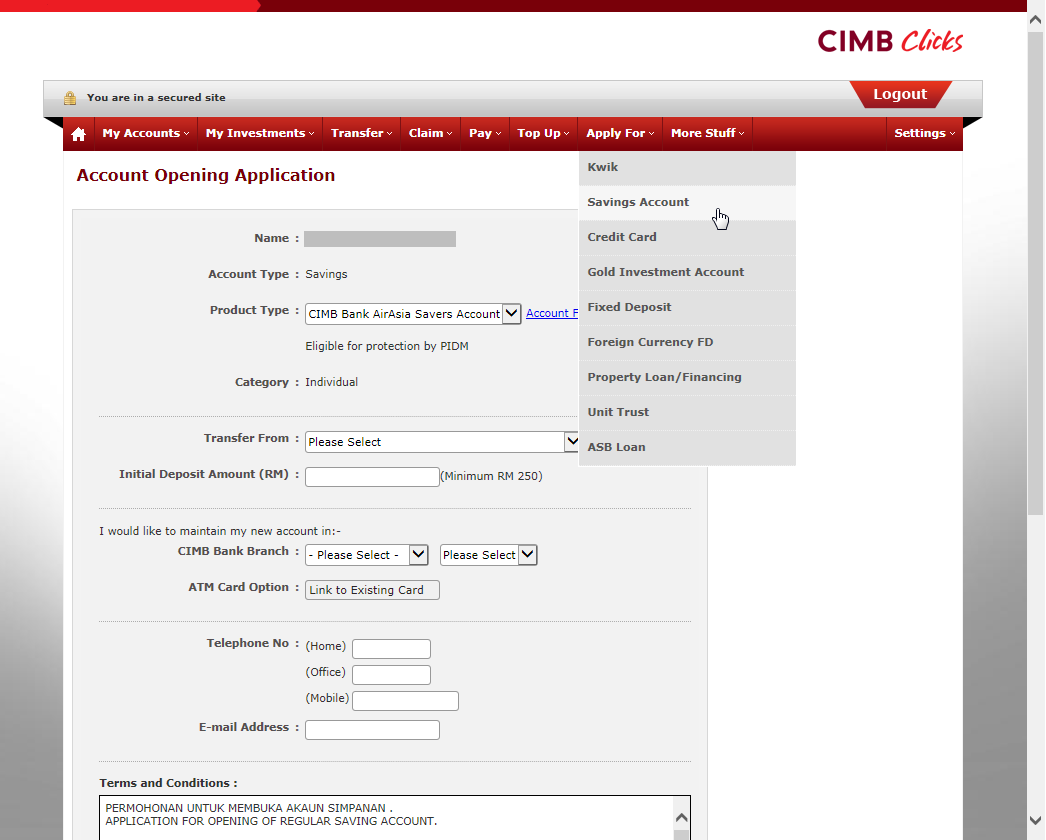Select Gold Investment Account menu entry
Image resolution: width=1046 pixels, height=840 pixels.
click(687, 272)
